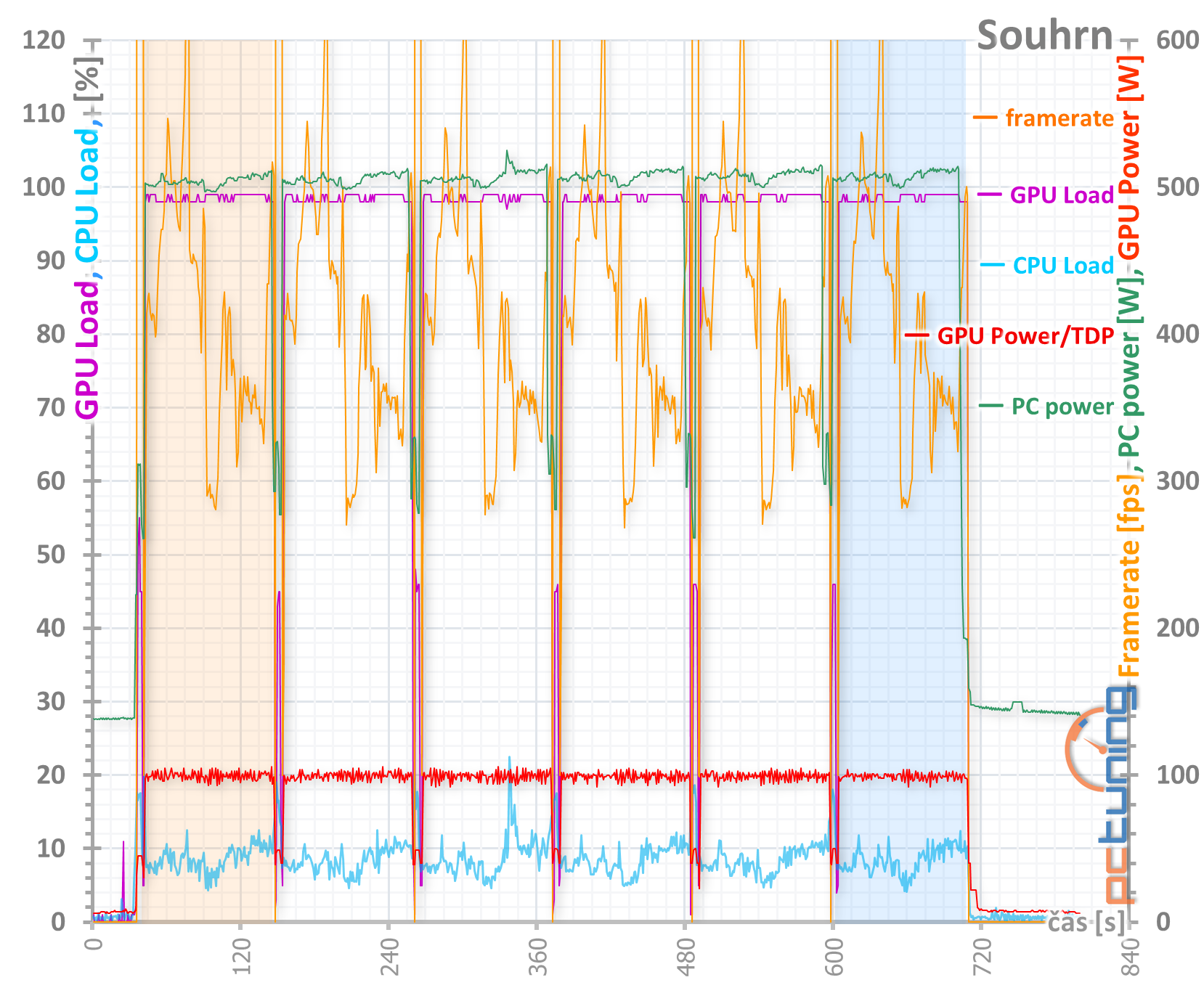Click the "90" tick on the left axis

pyautogui.click(x=51, y=261)
